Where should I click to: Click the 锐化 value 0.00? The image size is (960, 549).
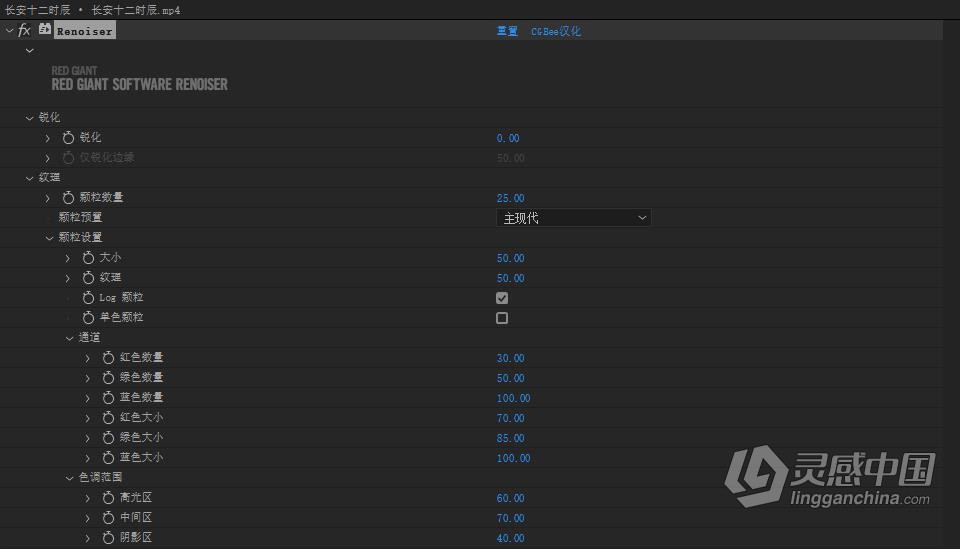coord(508,138)
